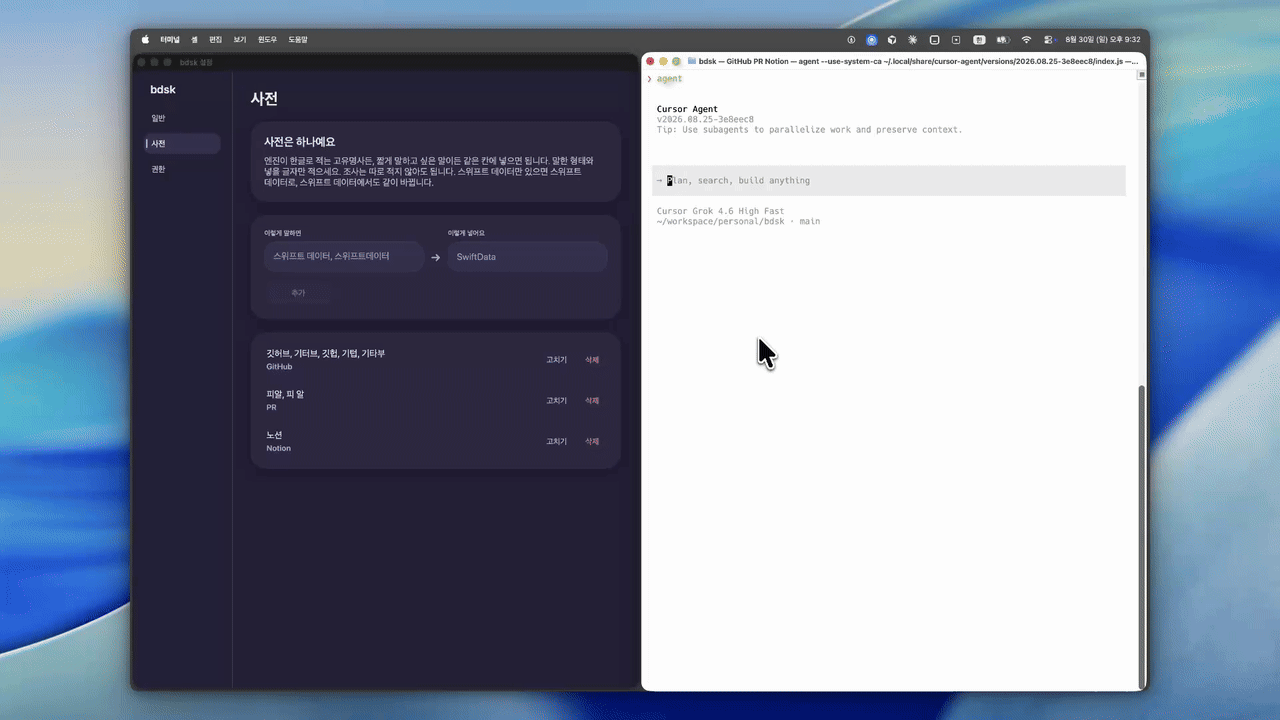Viewport: 1280px width, 720px height.
Task: Click the Cursor Agent heading in terminal
Action: pyautogui.click(x=687, y=109)
